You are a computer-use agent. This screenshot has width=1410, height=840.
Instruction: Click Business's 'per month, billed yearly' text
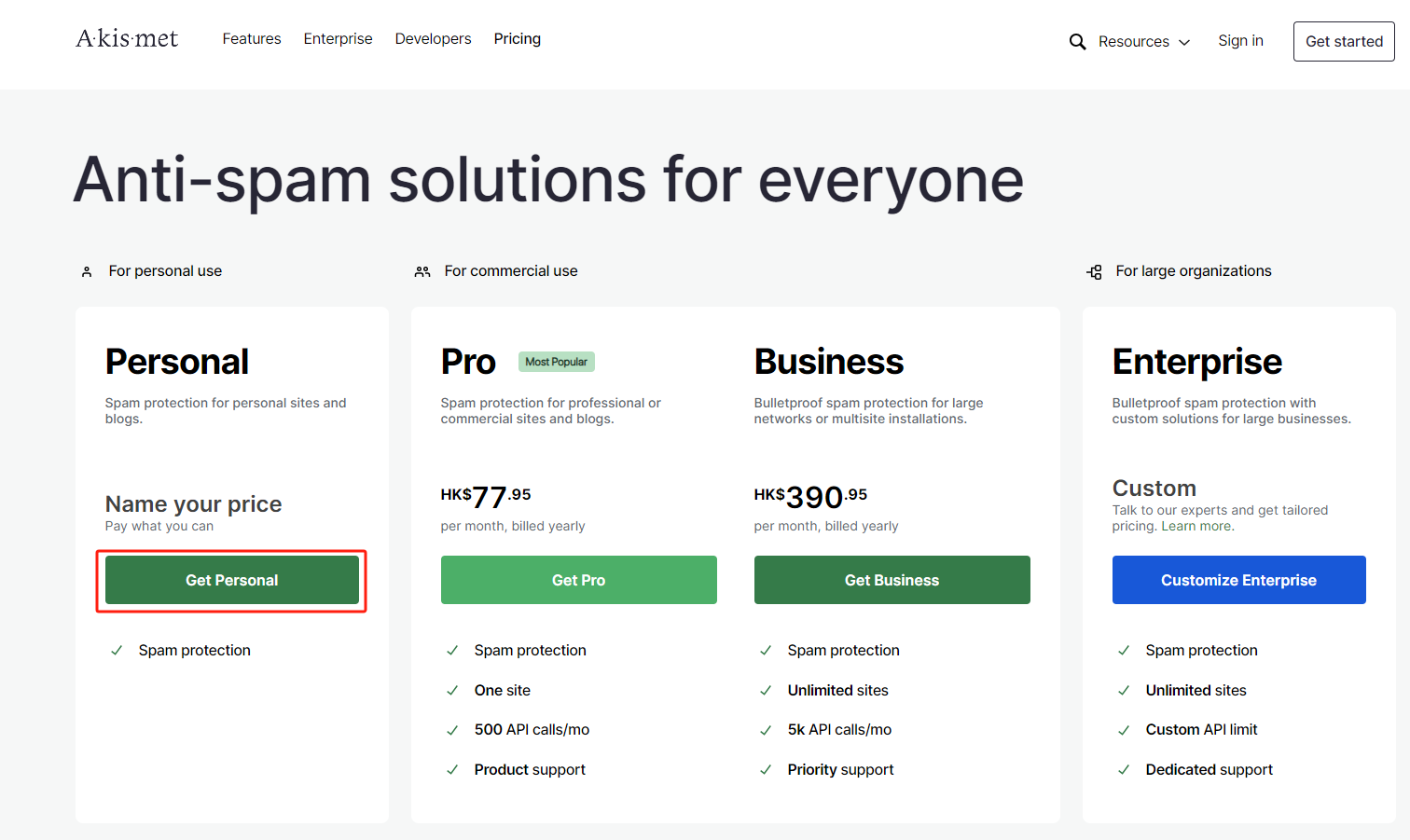(826, 527)
